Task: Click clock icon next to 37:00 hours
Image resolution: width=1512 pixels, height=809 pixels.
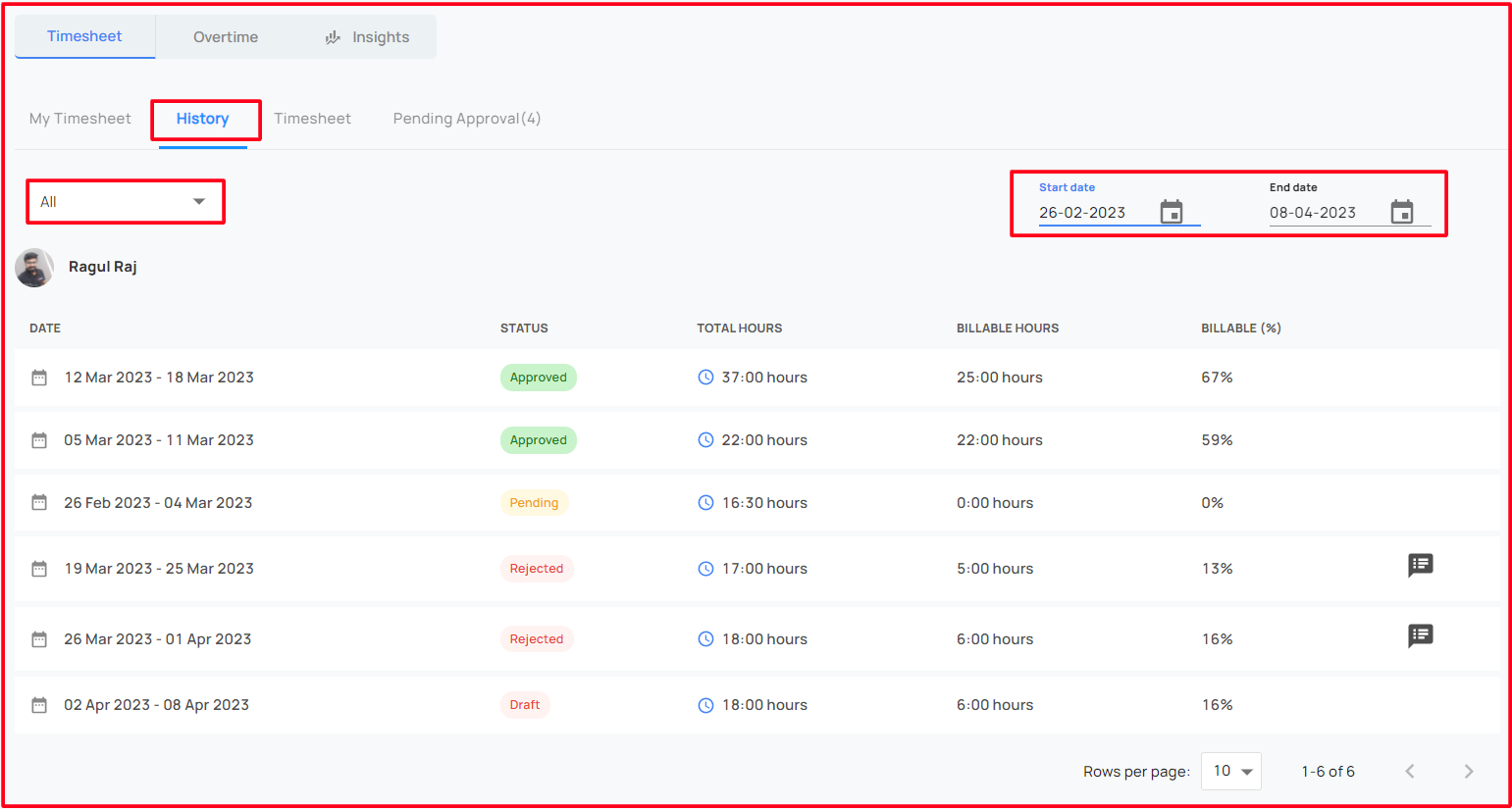Action: 705,378
